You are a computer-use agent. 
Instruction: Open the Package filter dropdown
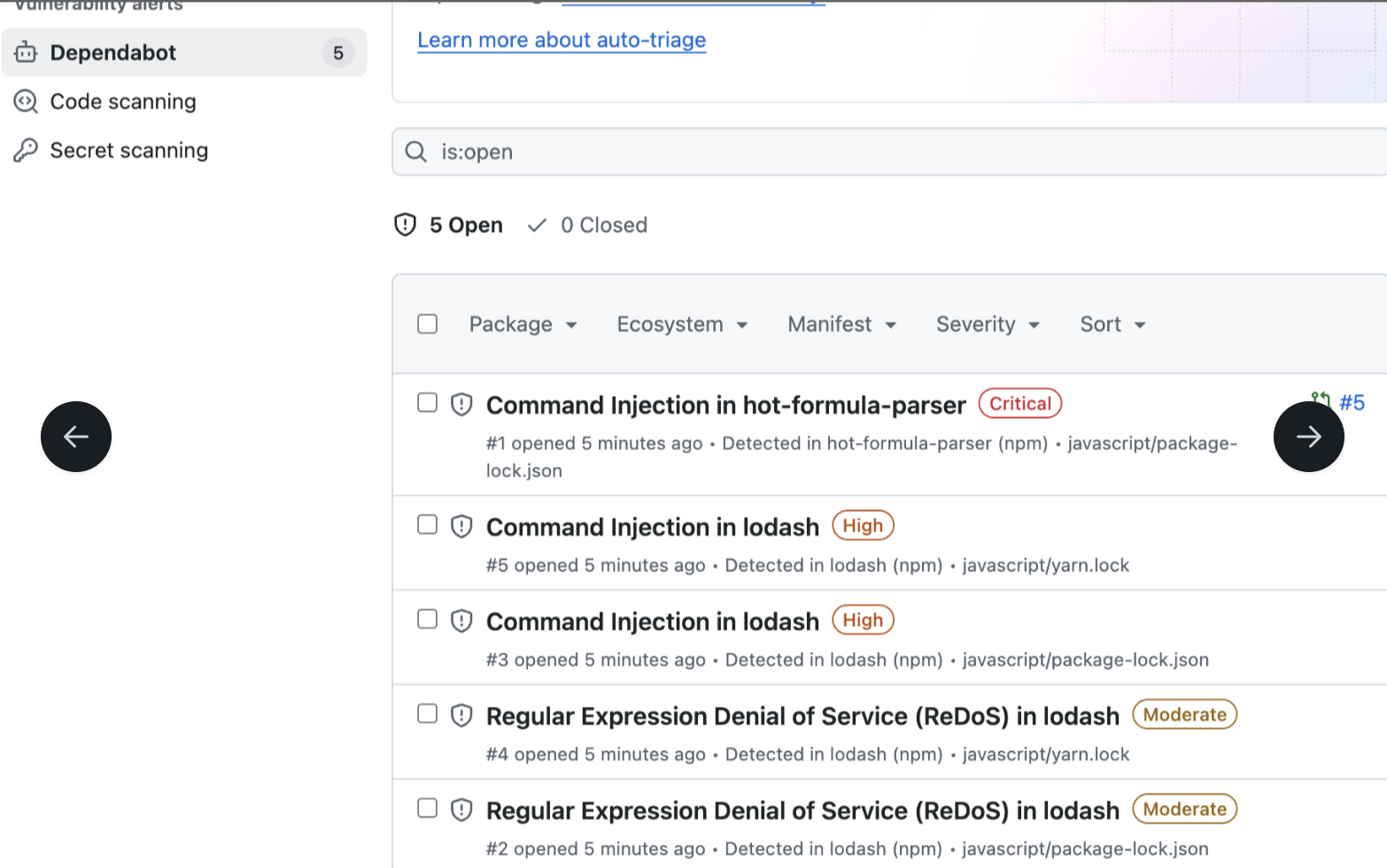point(523,324)
